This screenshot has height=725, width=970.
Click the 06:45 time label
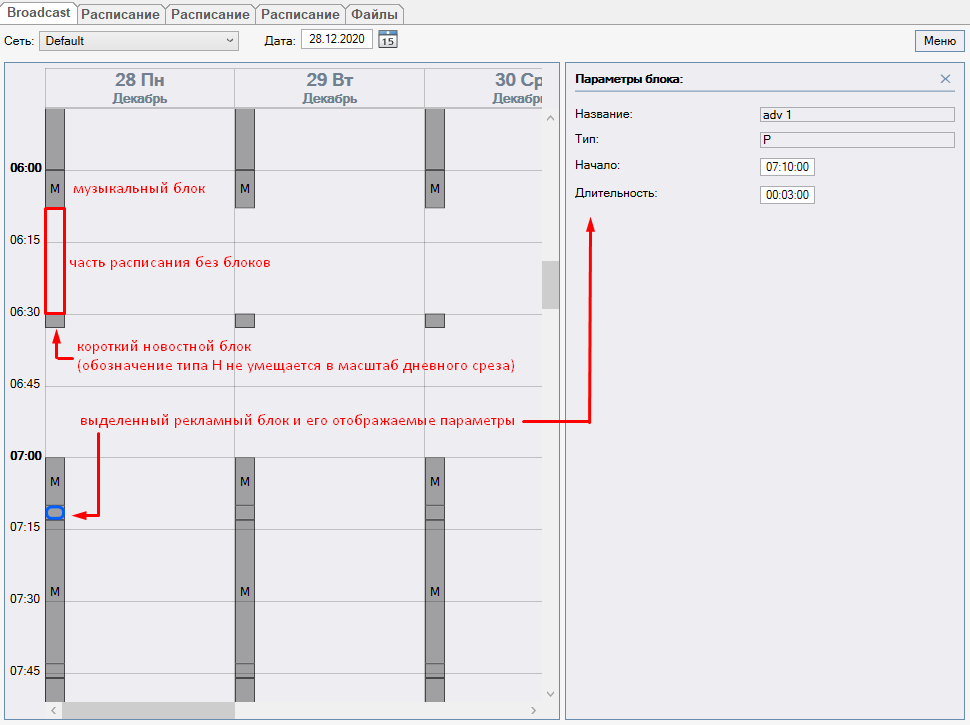pyautogui.click(x=25, y=384)
